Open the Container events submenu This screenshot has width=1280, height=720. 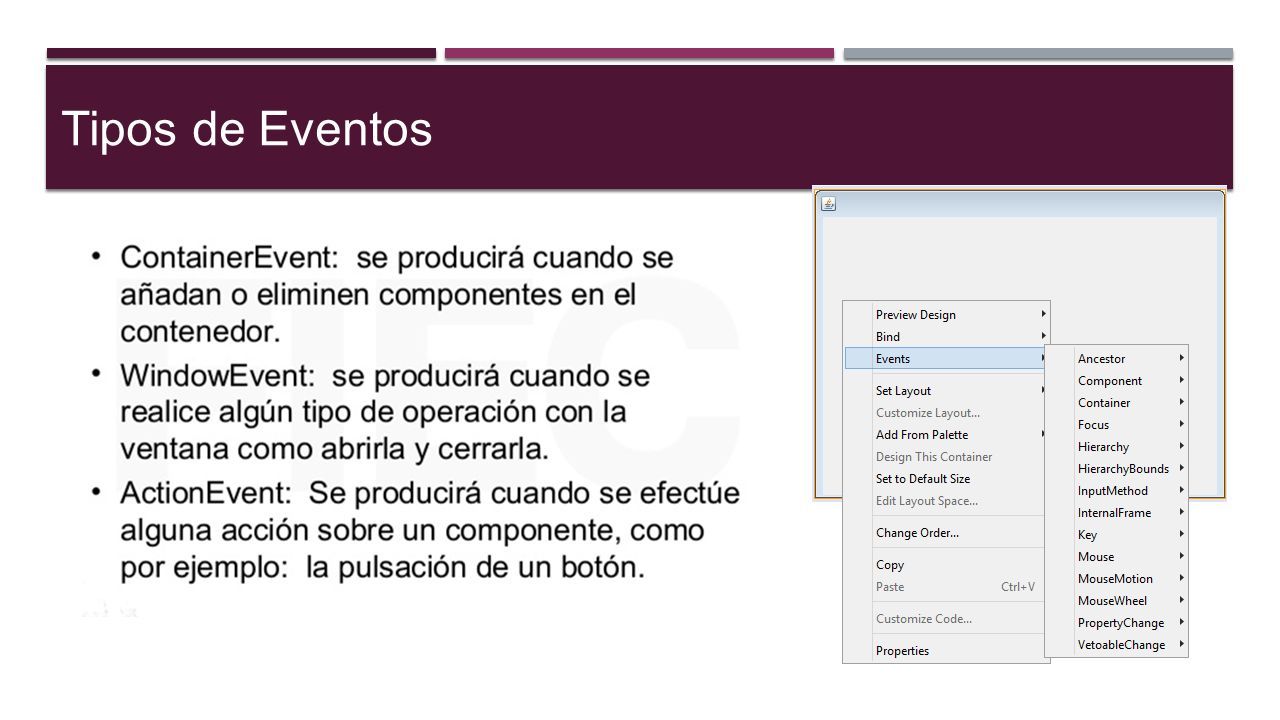tap(1117, 402)
